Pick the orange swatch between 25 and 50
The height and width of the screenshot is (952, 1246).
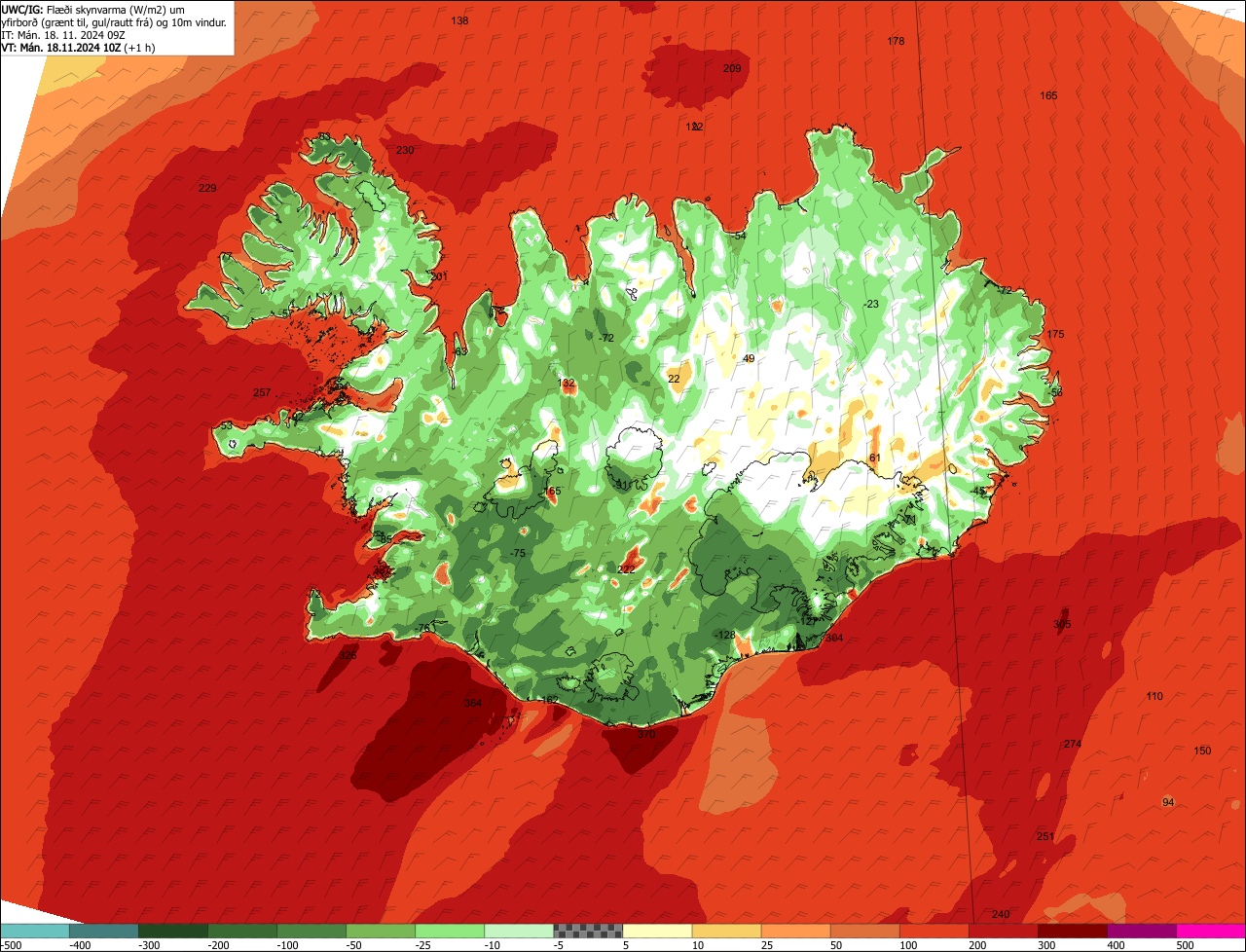[x=794, y=931]
